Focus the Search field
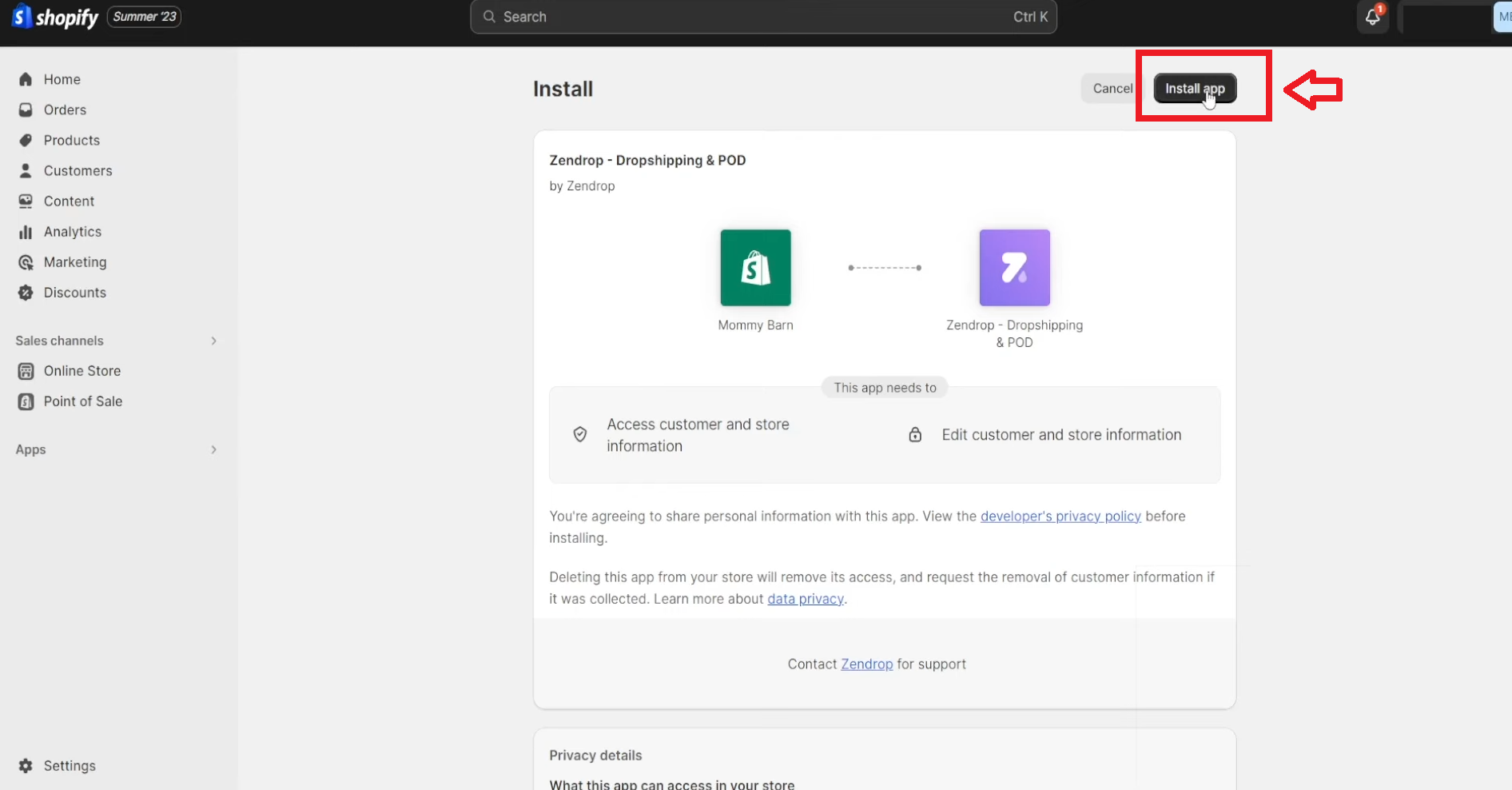Image resolution: width=1512 pixels, height=790 pixels. [x=763, y=17]
